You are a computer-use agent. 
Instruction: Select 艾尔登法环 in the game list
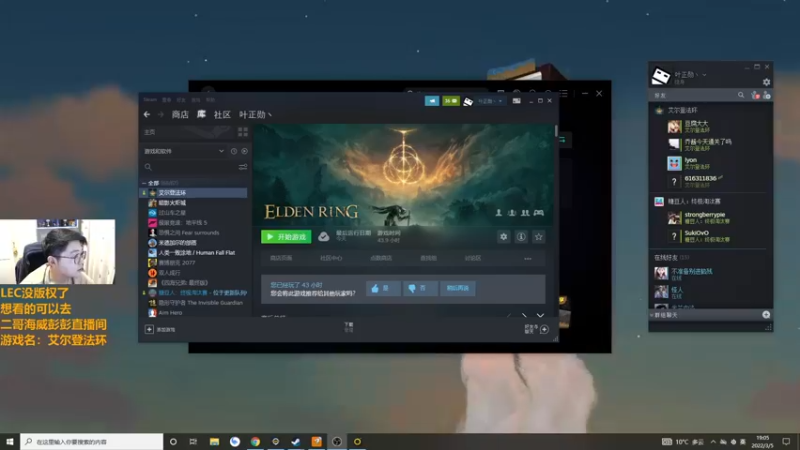pyautogui.click(x=194, y=193)
